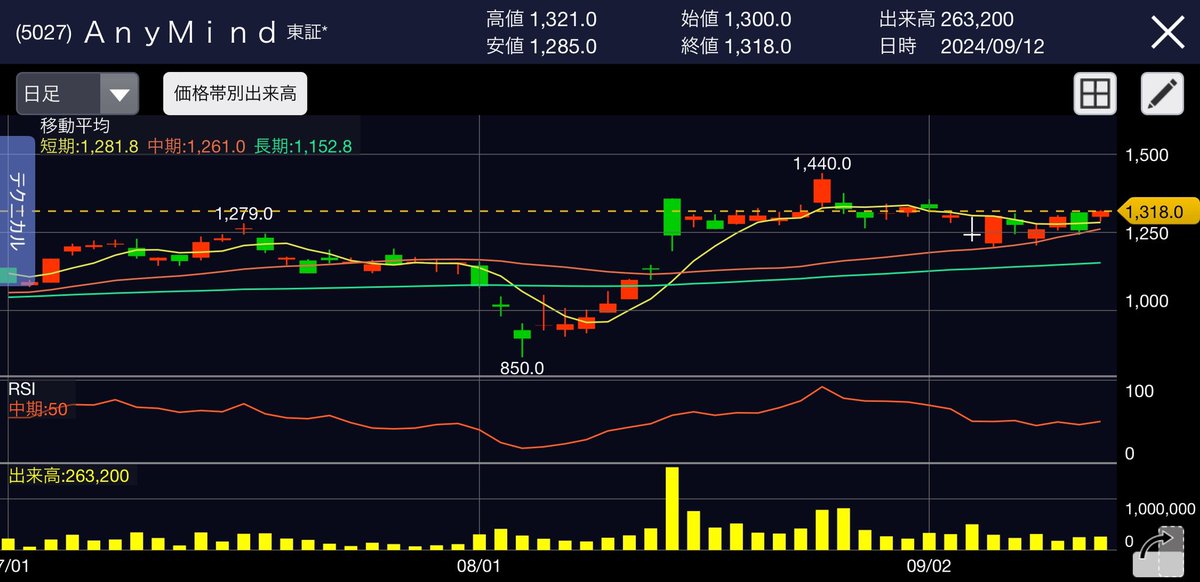Tap the 1,279.0 price annotation
The image size is (1200, 582).
[246, 214]
